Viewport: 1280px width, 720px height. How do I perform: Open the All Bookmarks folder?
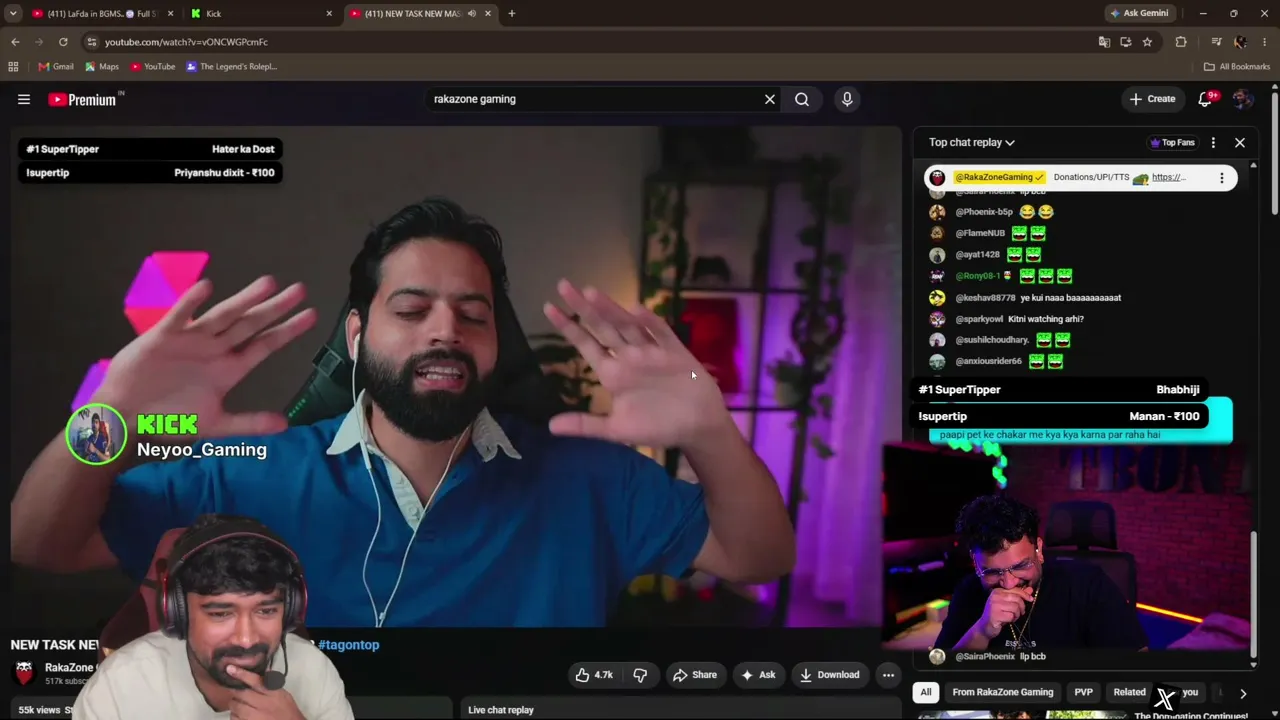pyautogui.click(x=1237, y=67)
